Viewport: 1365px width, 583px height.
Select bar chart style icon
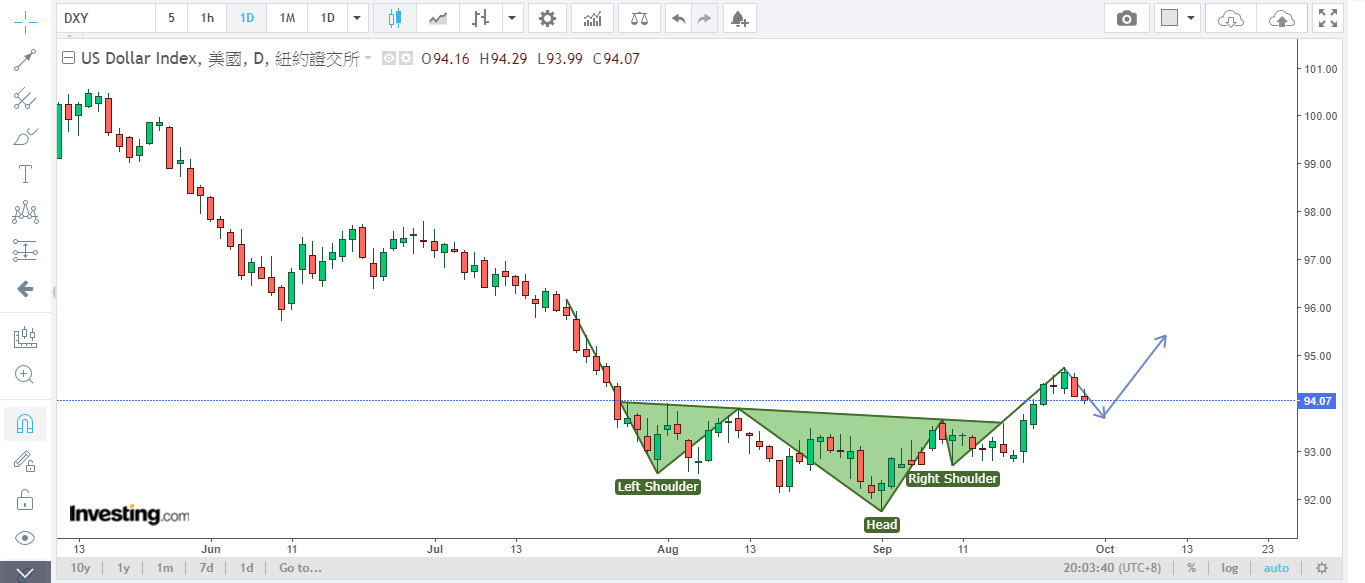[x=482, y=18]
